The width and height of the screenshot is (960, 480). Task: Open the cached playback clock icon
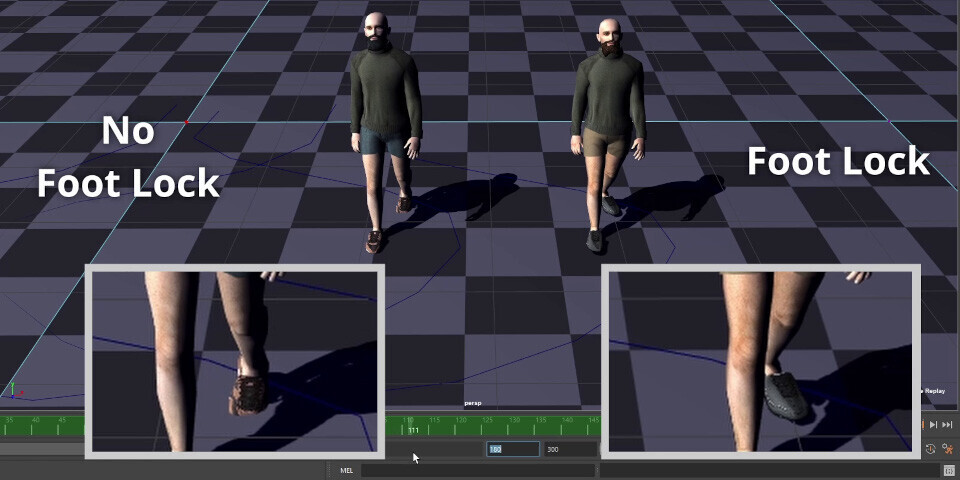click(932, 449)
